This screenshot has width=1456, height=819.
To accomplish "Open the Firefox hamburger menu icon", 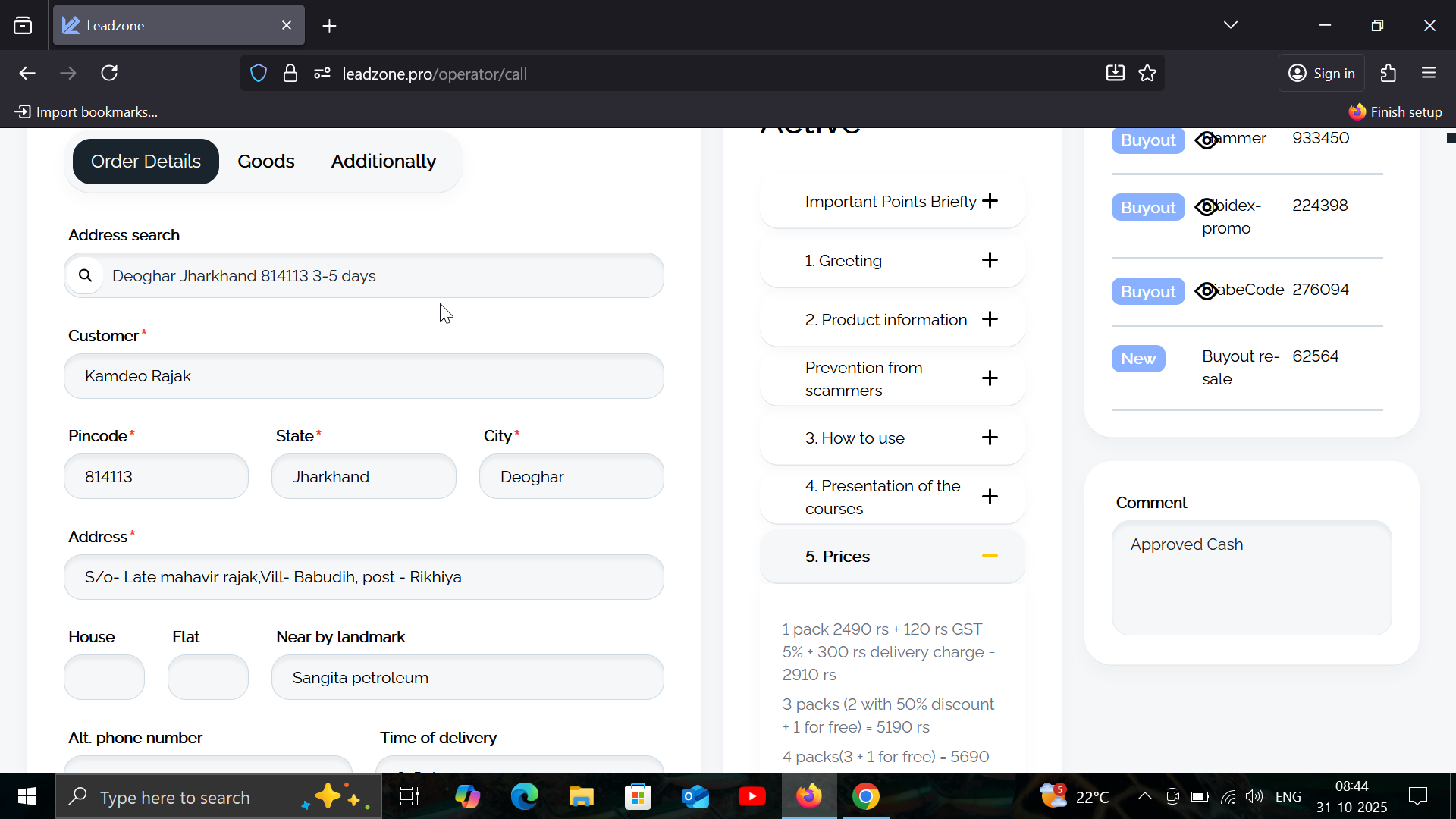I will point(1429,74).
